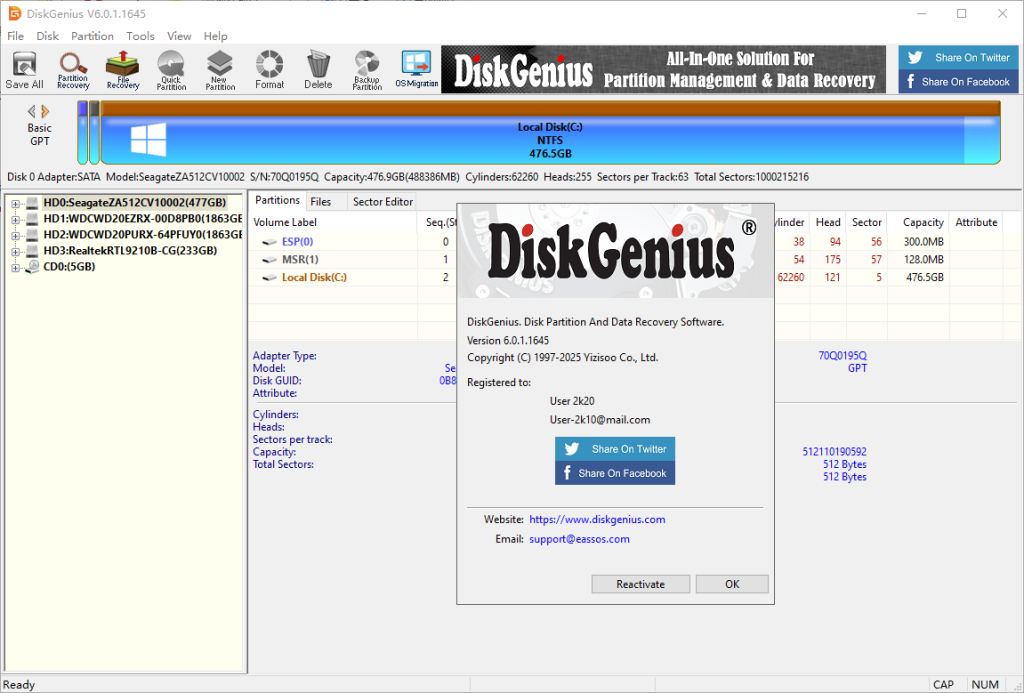Image resolution: width=1024 pixels, height=693 pixels.
Task: Click the CD0 optical drive icon
Action: (x=32, y=266)
